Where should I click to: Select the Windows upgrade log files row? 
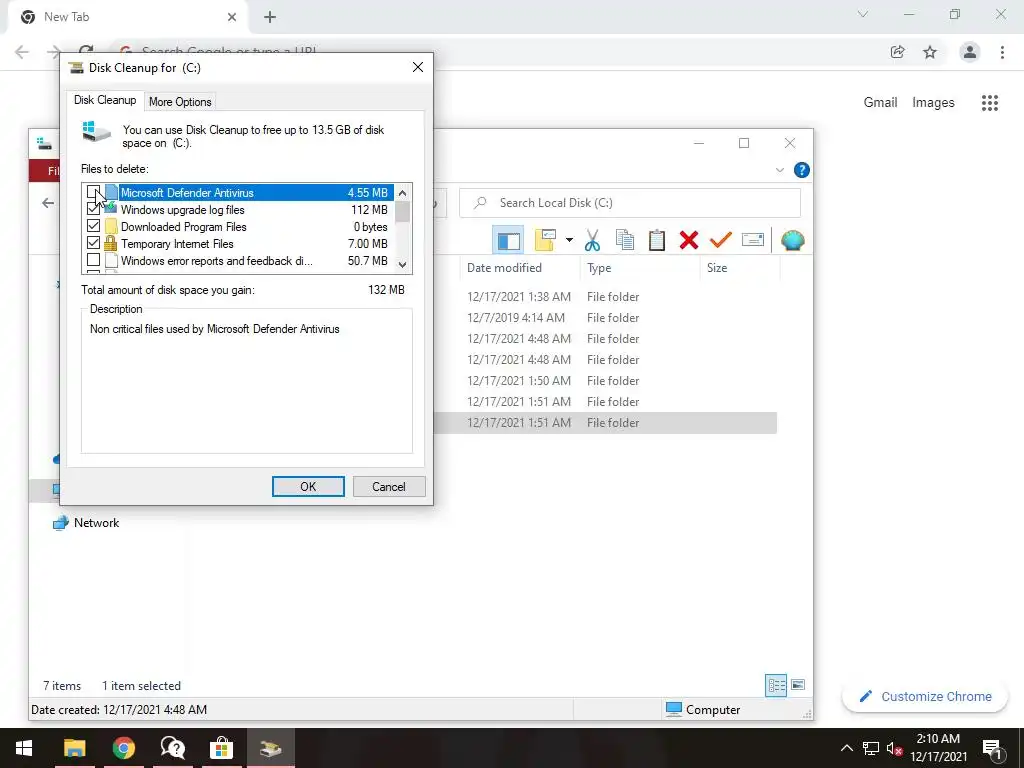coord(239,210)
